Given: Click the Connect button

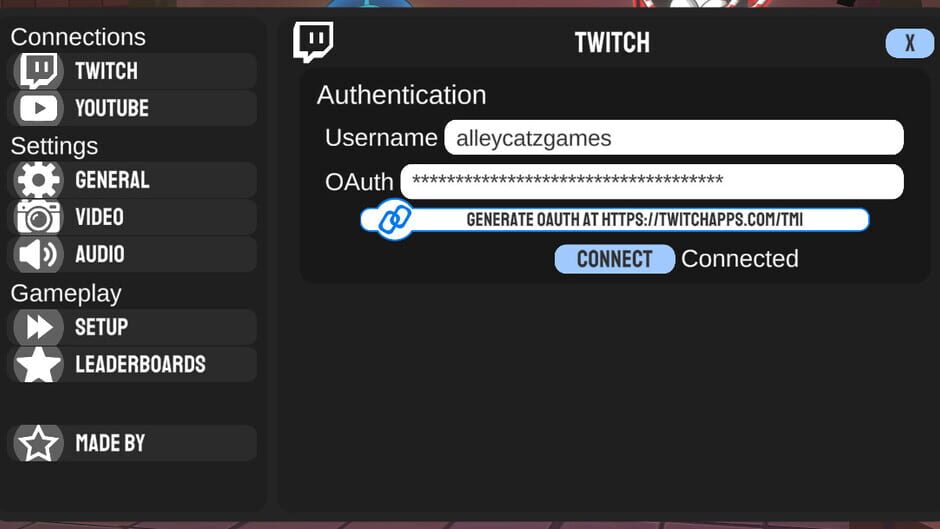Looking at the screenshot, I should [x=614, y=259].
